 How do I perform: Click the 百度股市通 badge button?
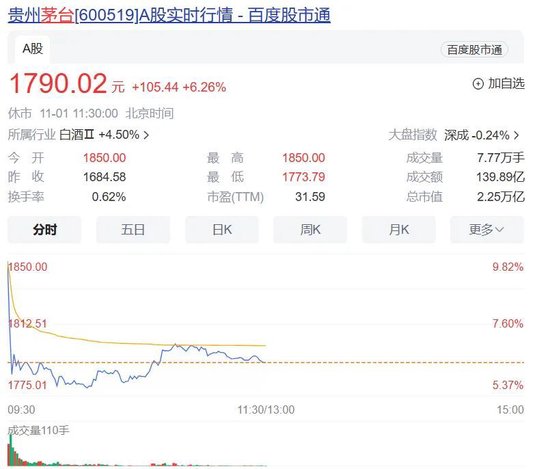pyautogui.click(x=474, y=49)
